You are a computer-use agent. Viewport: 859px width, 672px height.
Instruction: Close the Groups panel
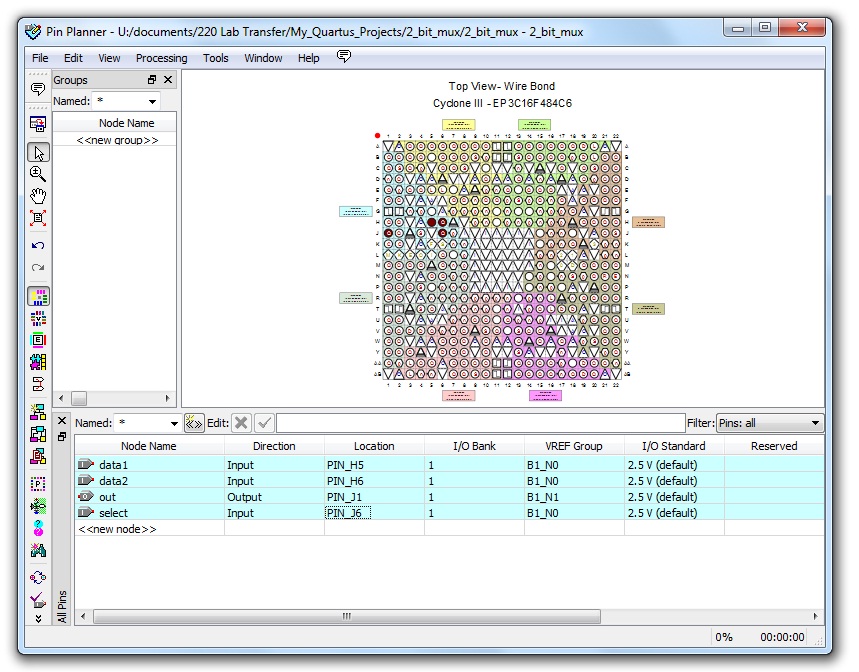coord(168,79)
